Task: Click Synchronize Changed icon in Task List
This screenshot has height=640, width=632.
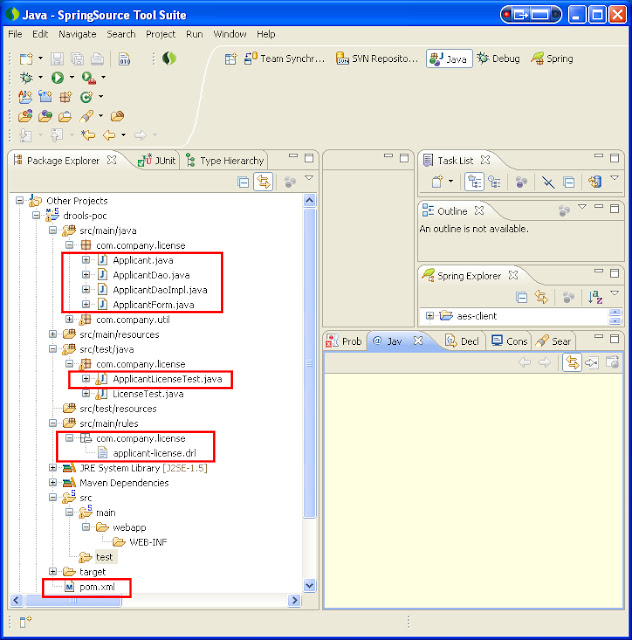Action: coord(595,181)
